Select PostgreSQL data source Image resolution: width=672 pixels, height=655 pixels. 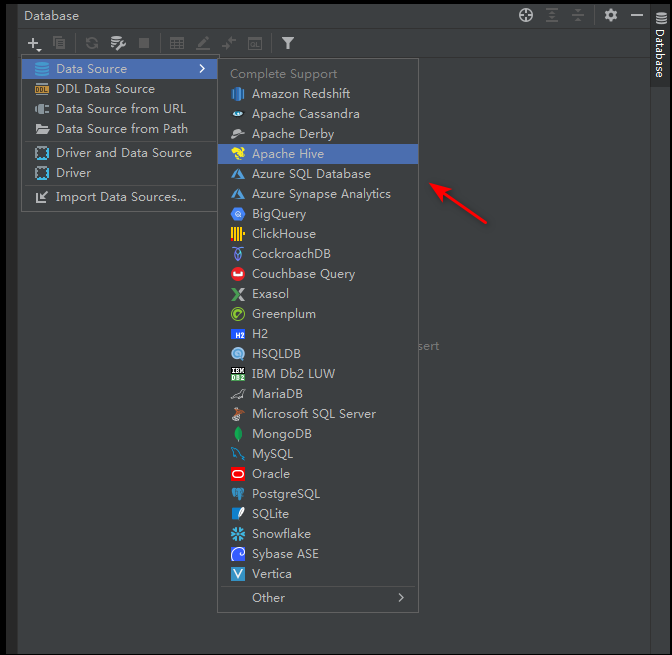coord(318,494)
